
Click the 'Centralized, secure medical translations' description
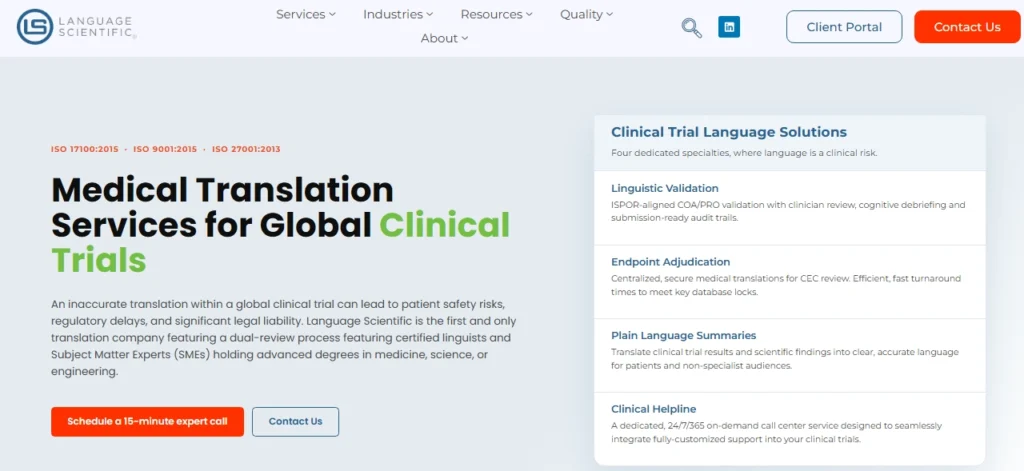[786, 285]
